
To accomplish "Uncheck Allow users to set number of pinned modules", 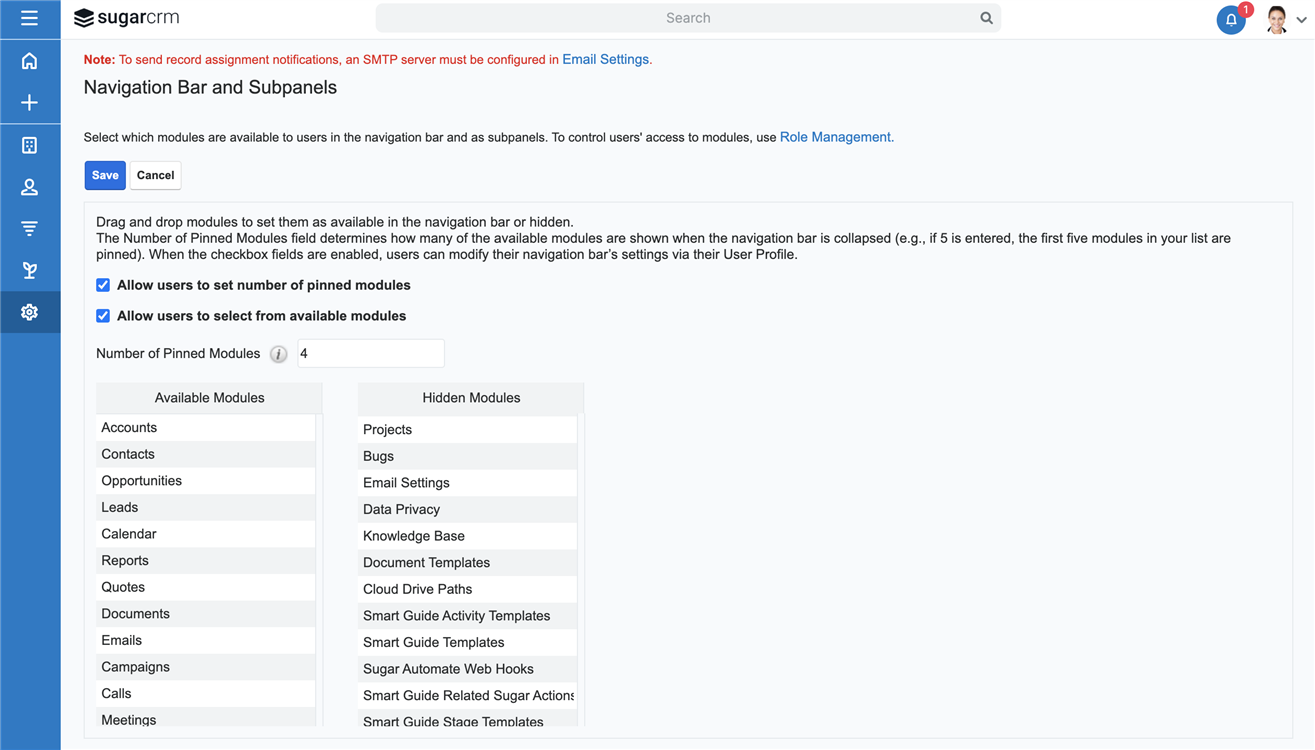I will point(103,285).
